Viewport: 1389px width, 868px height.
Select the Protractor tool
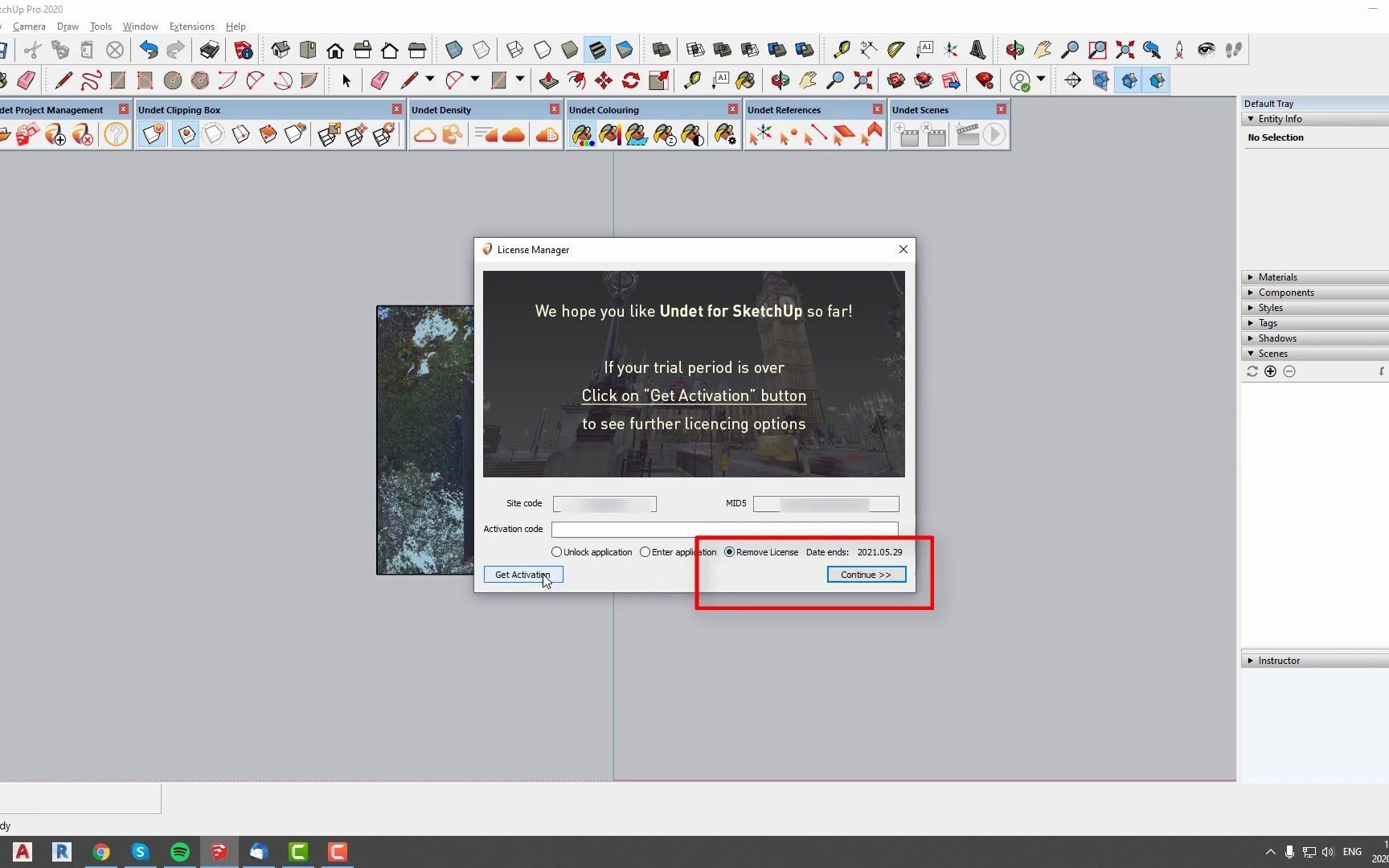[895, 50]
